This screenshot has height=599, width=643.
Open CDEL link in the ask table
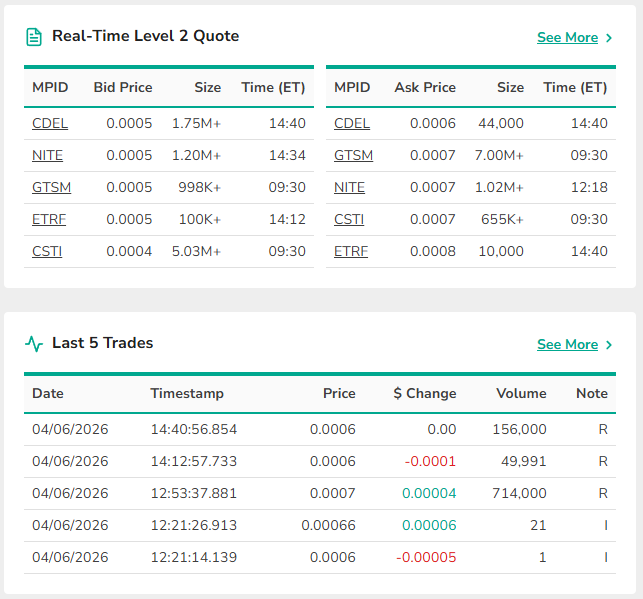(x=351, y=123)
